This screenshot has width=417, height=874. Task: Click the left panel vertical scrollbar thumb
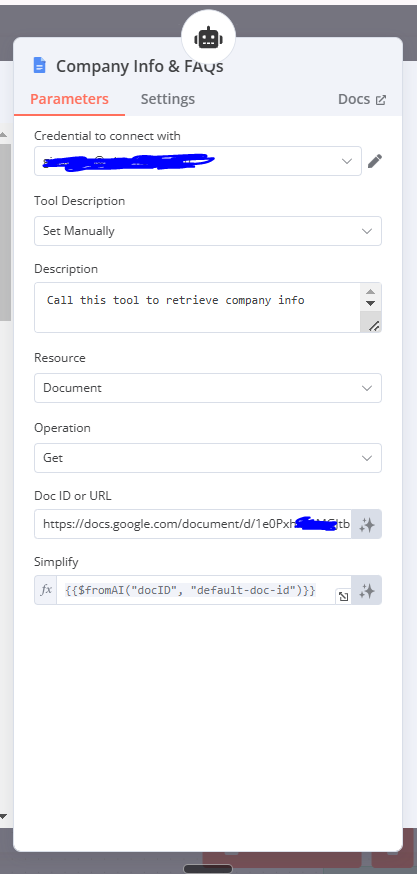pos(4,231)
